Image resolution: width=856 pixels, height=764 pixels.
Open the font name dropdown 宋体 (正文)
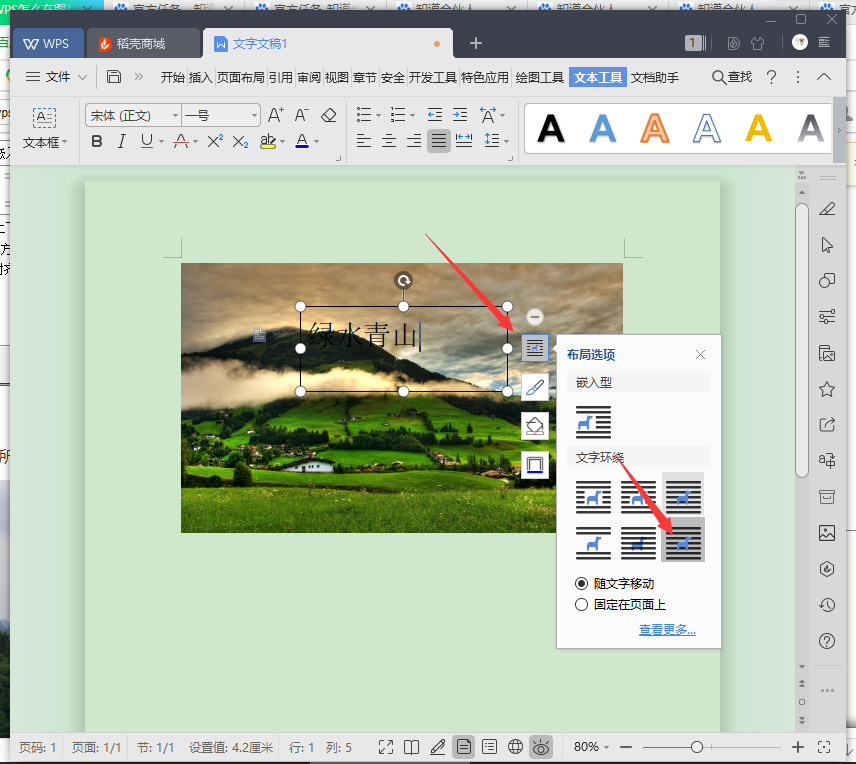coord(176,116)
